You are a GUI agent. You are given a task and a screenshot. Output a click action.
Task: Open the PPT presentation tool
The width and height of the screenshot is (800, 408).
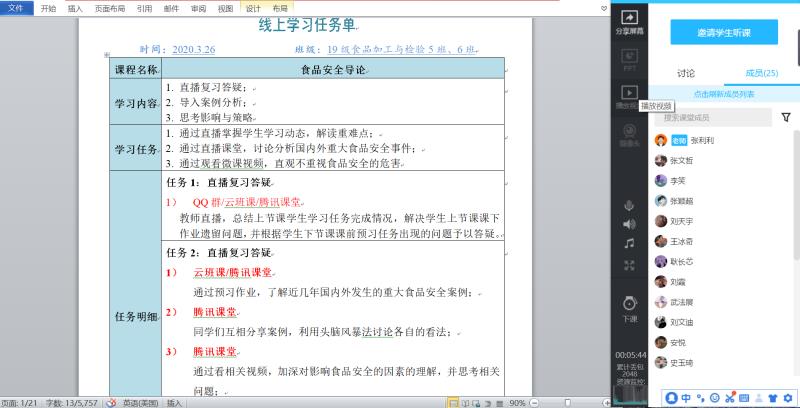[x=629, y=59]
